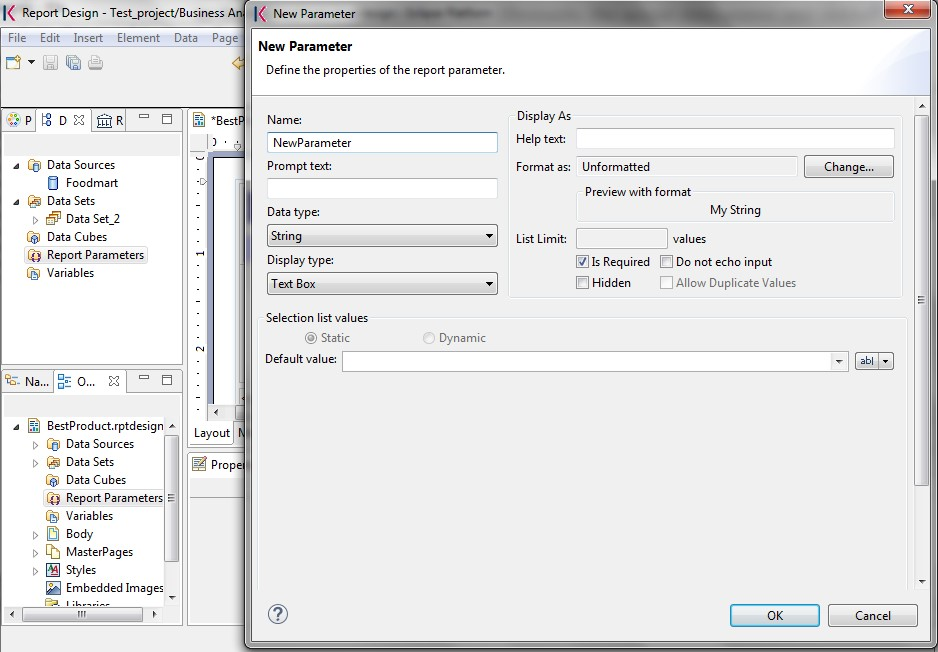Click the Change... format button

click(x=848, y=167)
